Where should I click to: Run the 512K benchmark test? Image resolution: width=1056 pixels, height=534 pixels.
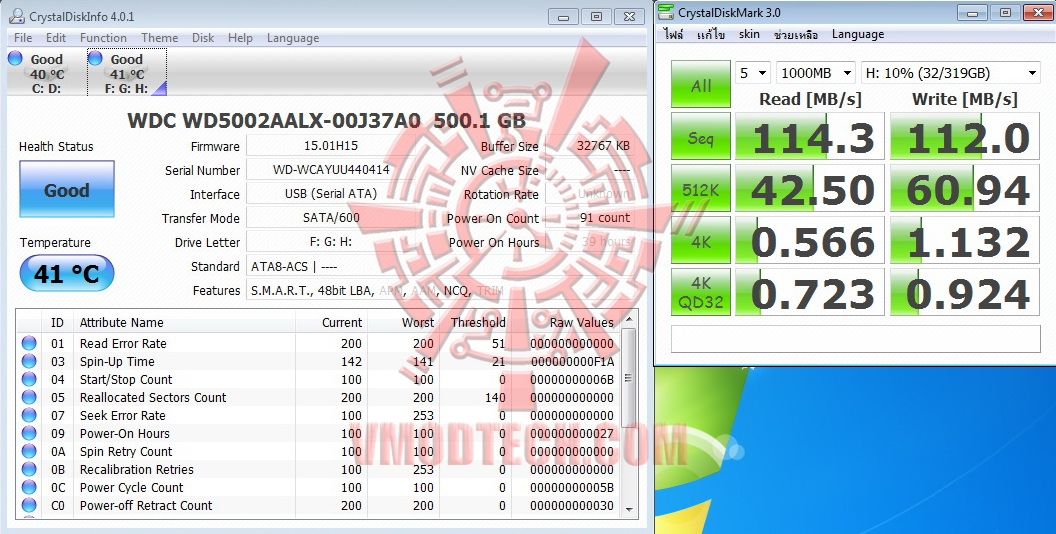701,189
